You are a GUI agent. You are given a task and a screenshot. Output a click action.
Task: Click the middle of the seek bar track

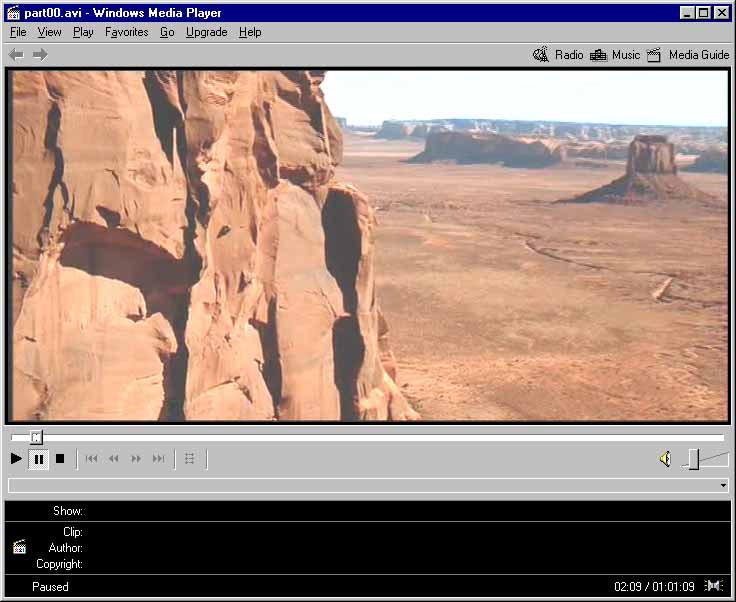368,437
